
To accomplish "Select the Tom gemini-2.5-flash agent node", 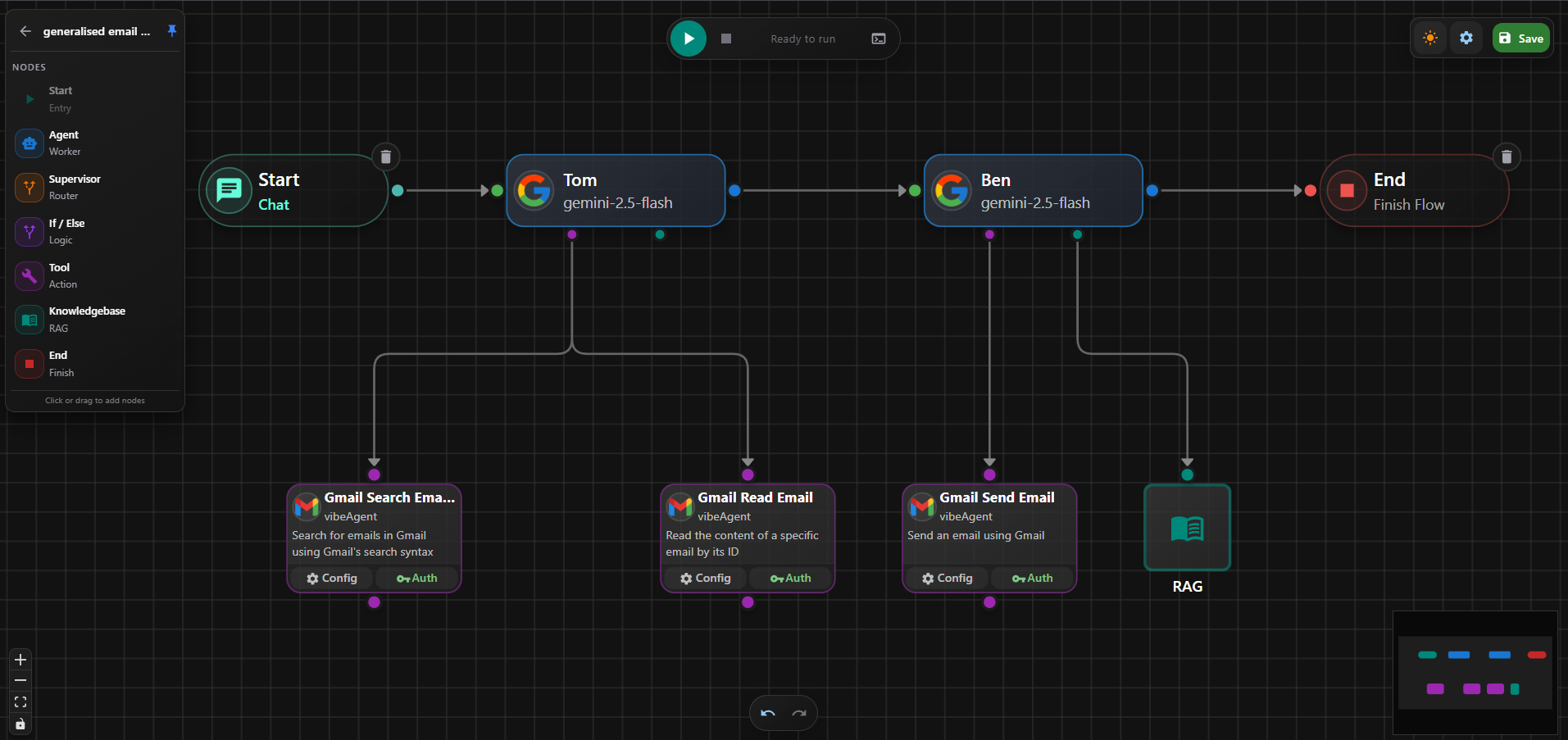I will (616, 191).
